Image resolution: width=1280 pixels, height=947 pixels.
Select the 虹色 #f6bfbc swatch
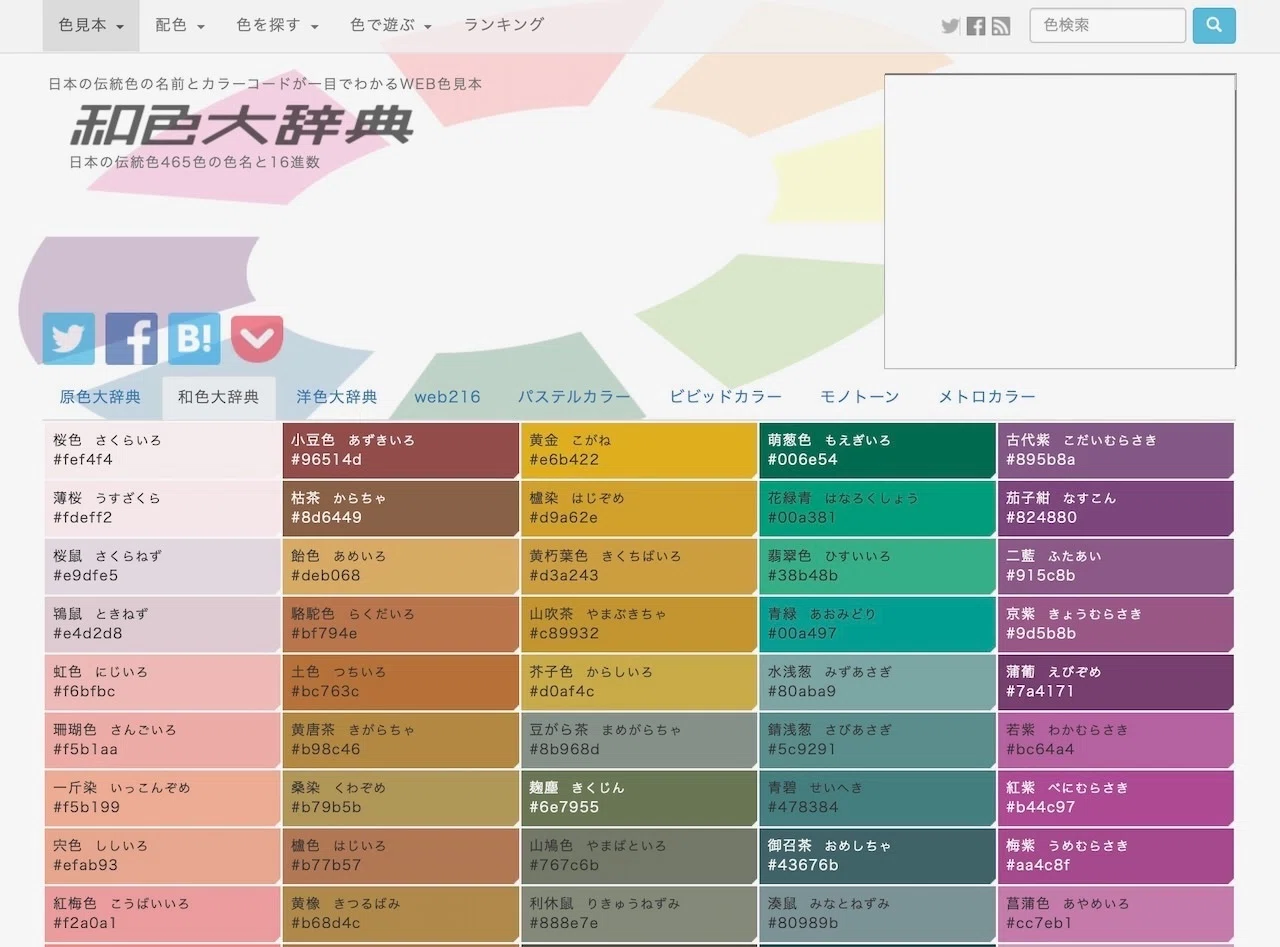[x=162, y=682]
